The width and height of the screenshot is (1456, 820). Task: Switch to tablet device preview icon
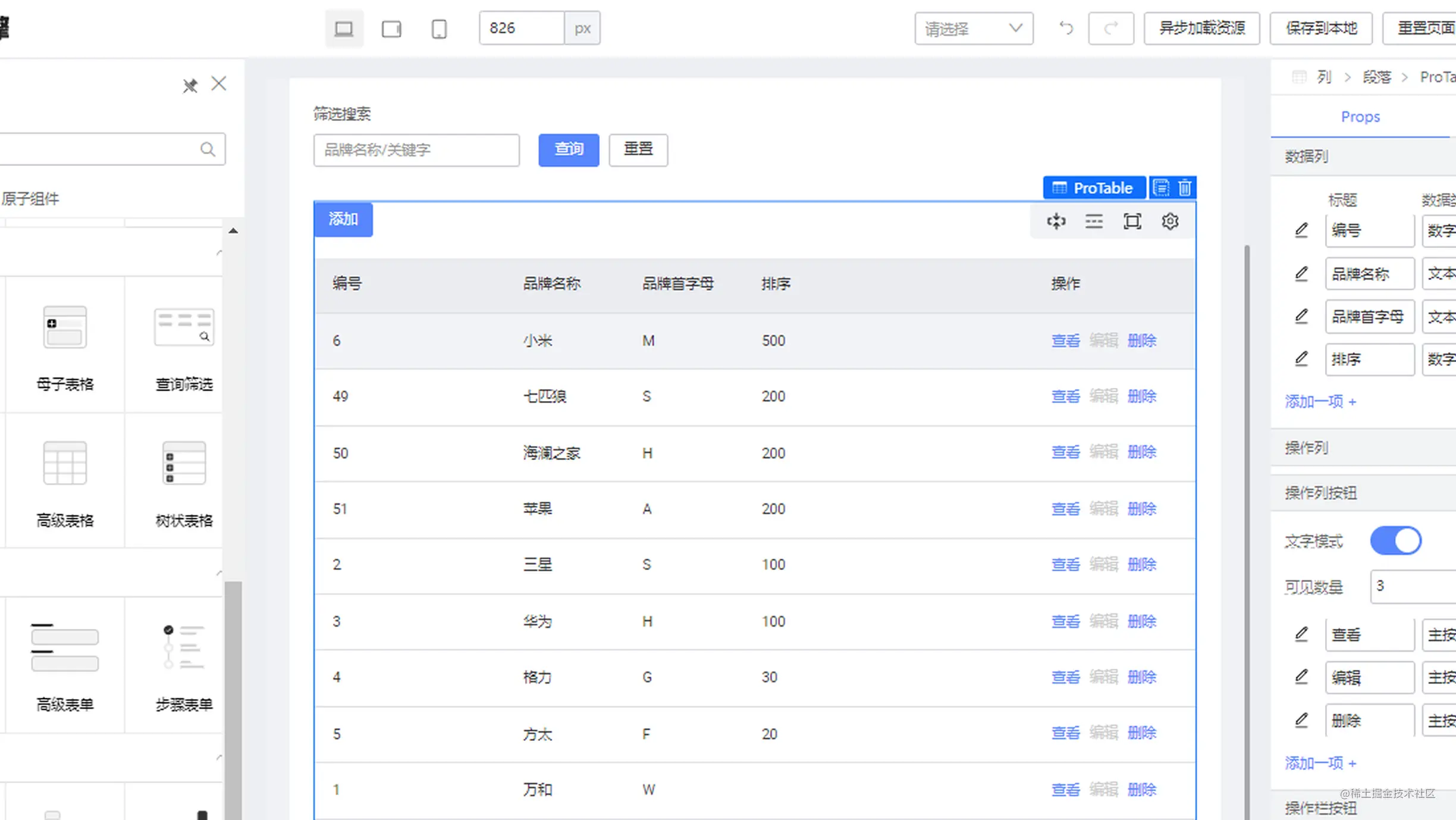(x=391, y=28)
